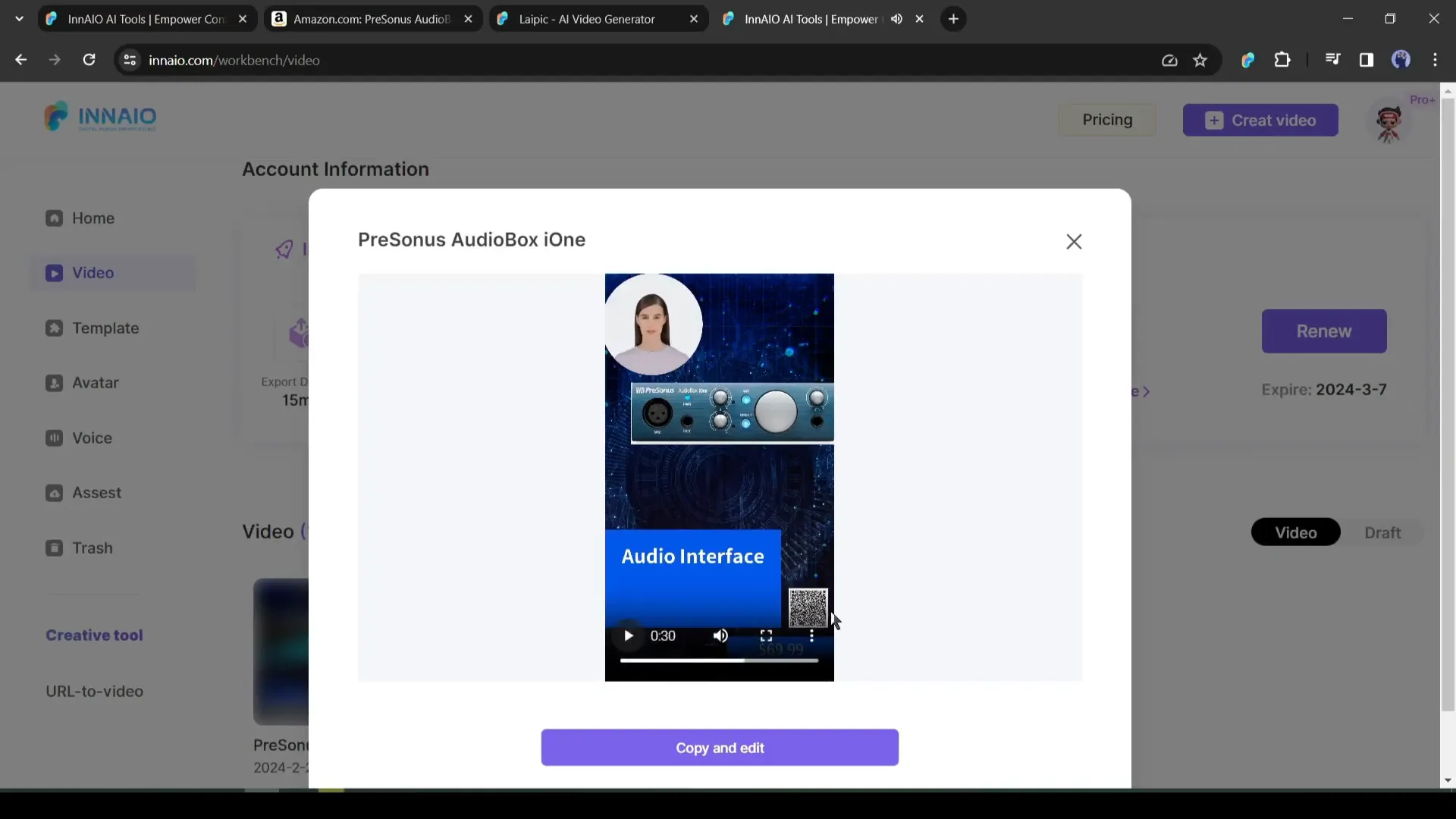Open the Template section in the sidebar
This screenshot has width=1456, height=819.
click(92, 328)
